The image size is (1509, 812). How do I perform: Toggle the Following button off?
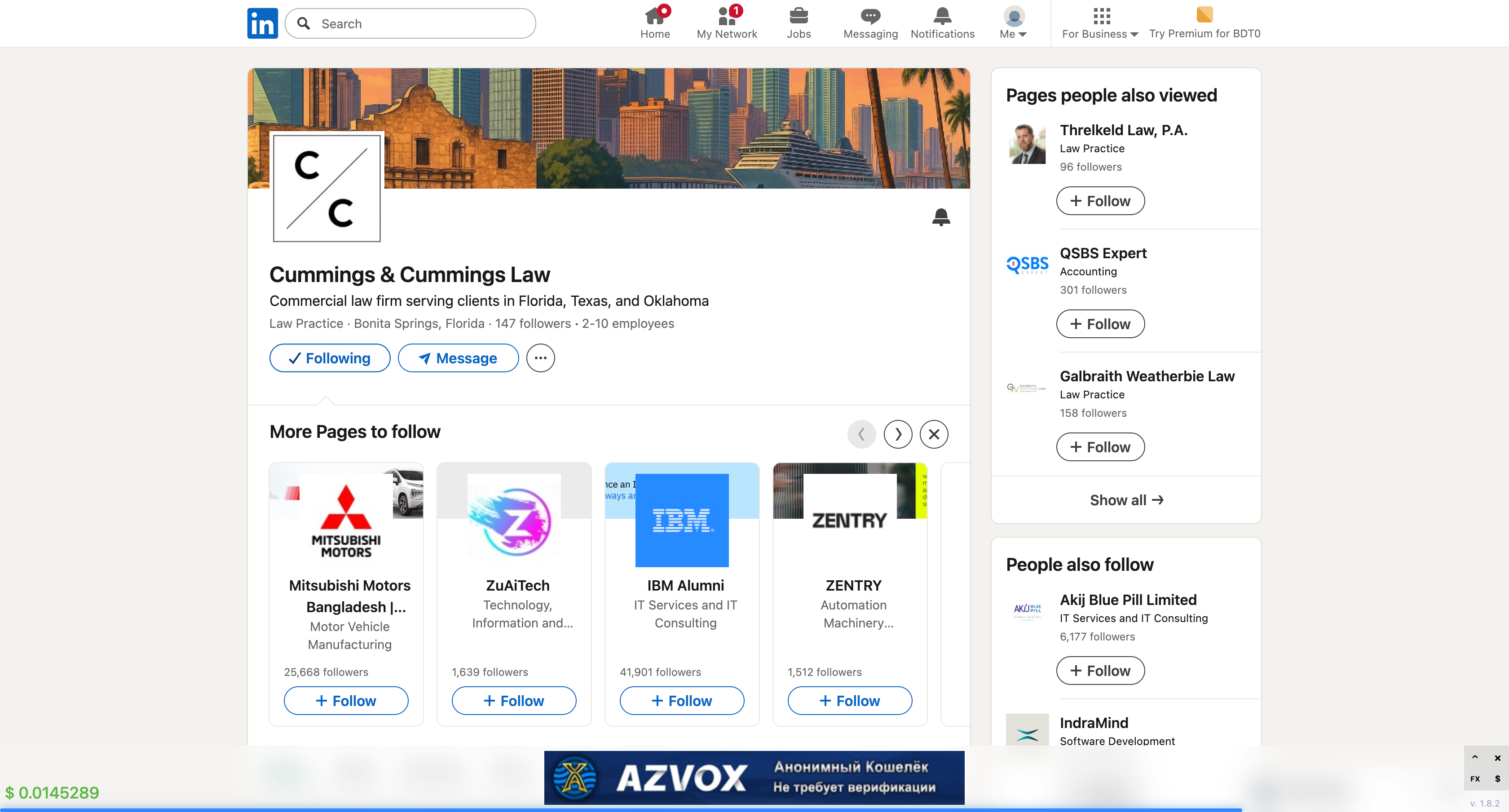pyautogui.click(x=329, y=358)
